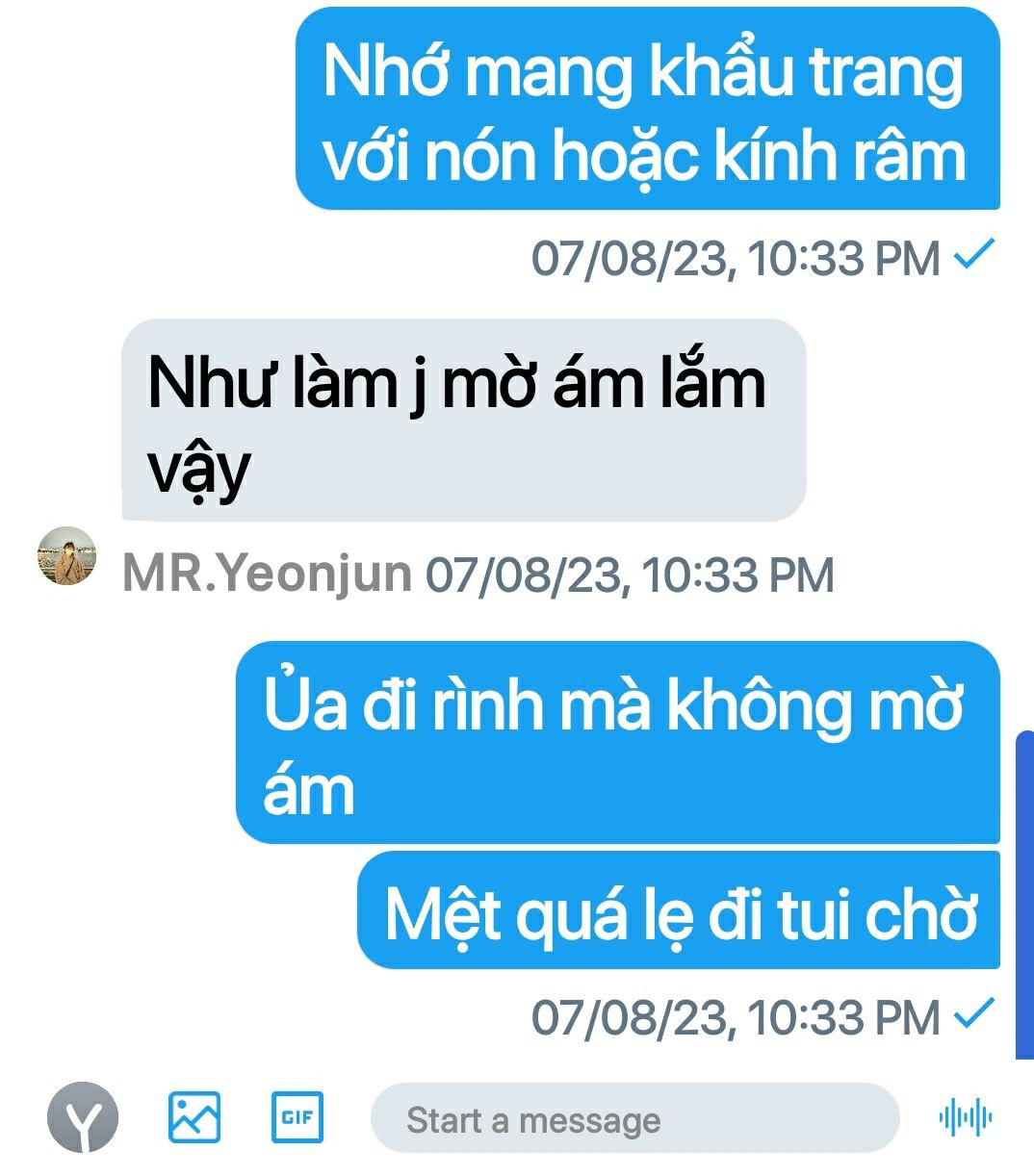Screen dimensions: 1034x1176
Task: Click the top 07/08/23, 10:33 PM timestamp
Action: point(736,258)
